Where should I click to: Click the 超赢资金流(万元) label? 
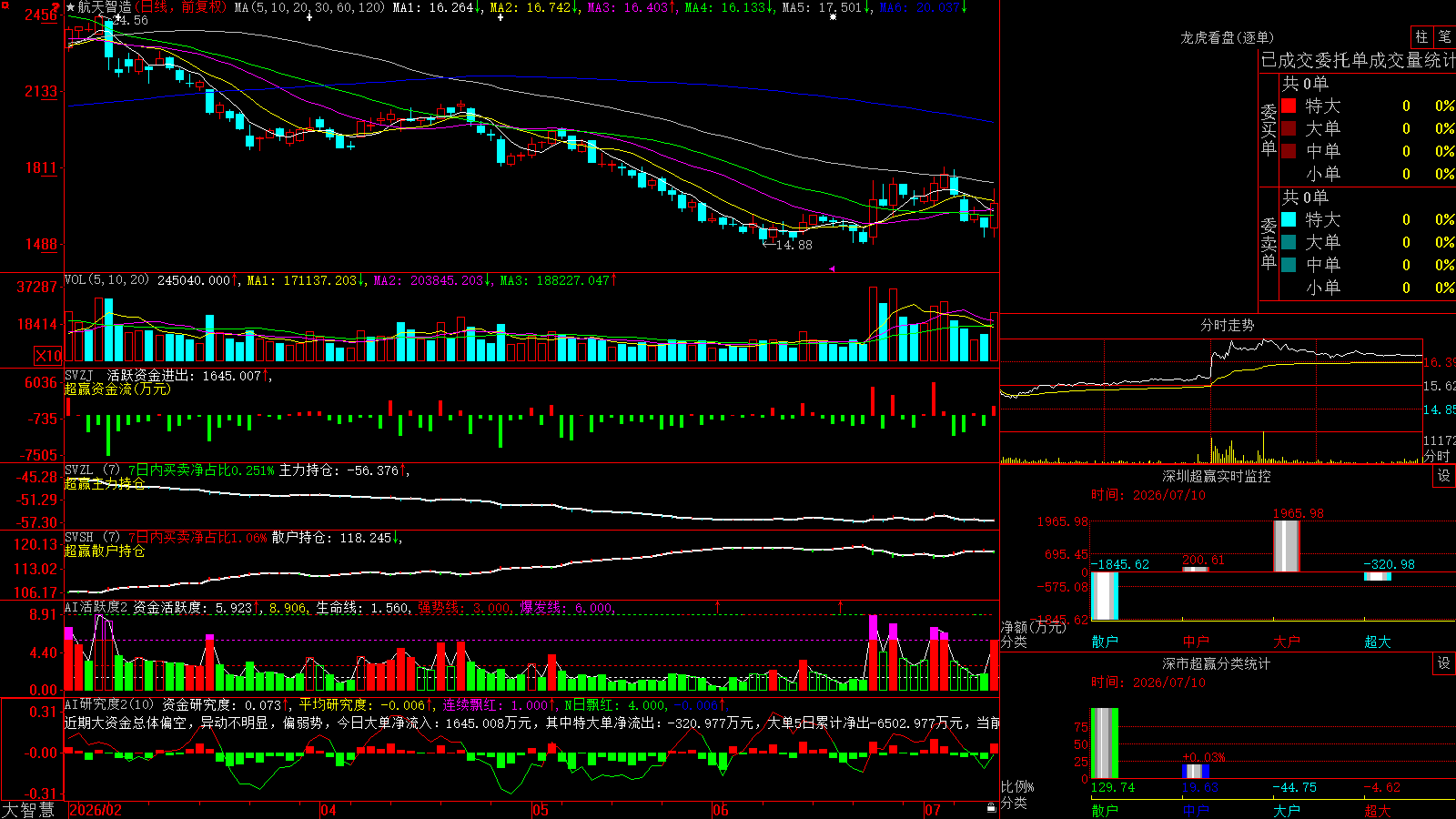(x=117, y=389)
